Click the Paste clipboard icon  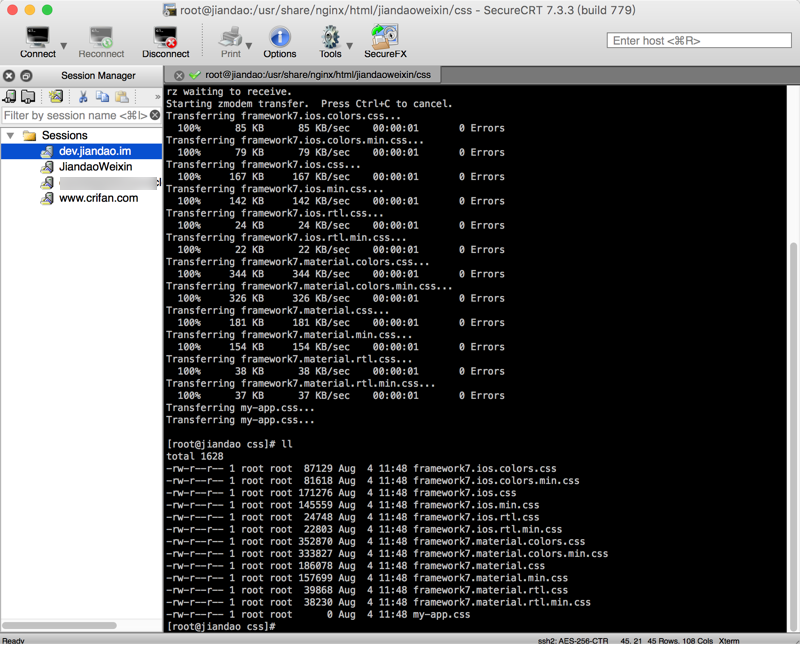pos(121,96)
